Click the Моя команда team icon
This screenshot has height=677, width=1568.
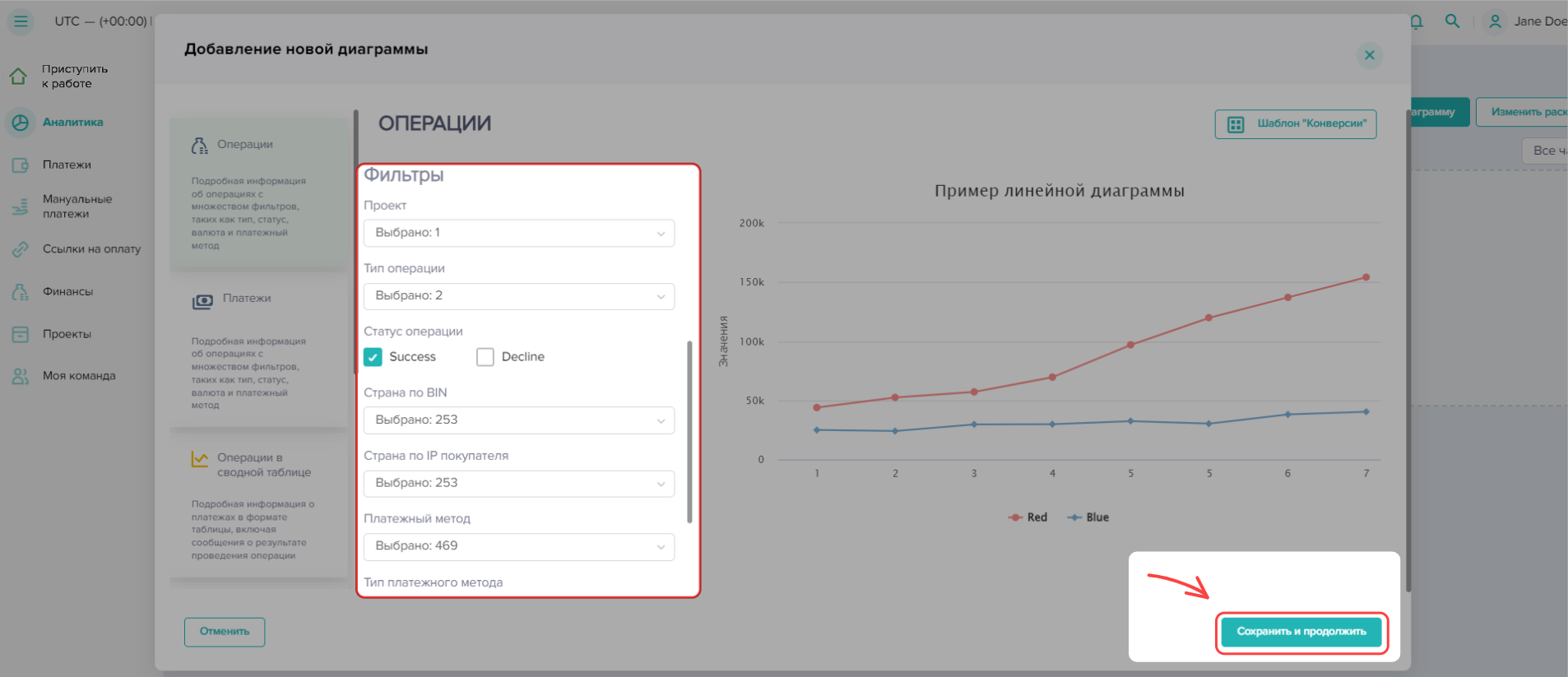(21, 376)
